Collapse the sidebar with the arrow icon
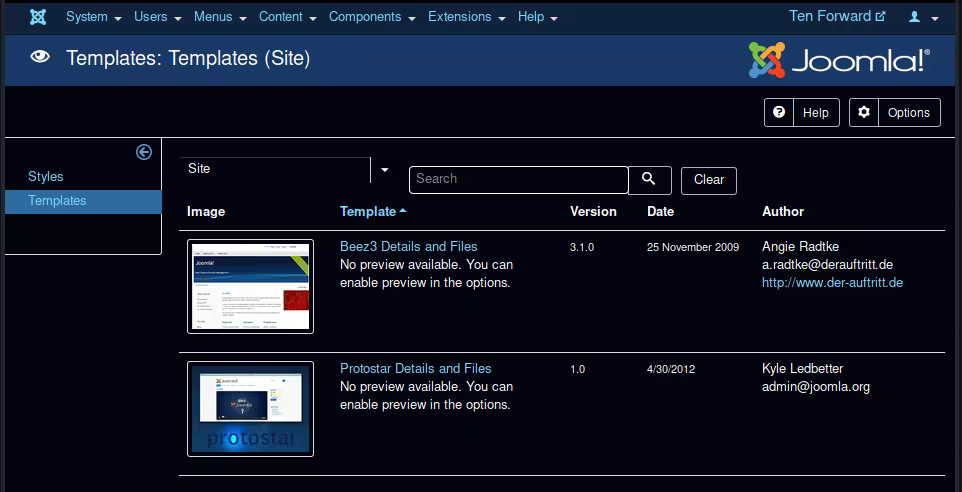The height and width of the screenshot is (492, 962). [144, 152]
